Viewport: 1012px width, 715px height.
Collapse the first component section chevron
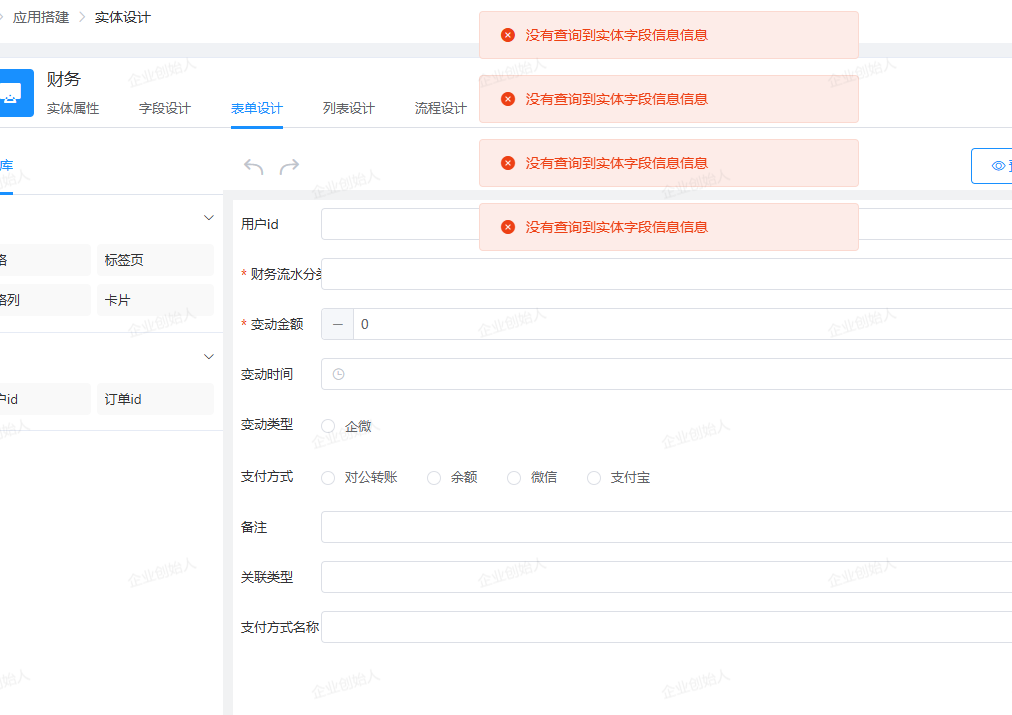[x=209, y=218]
